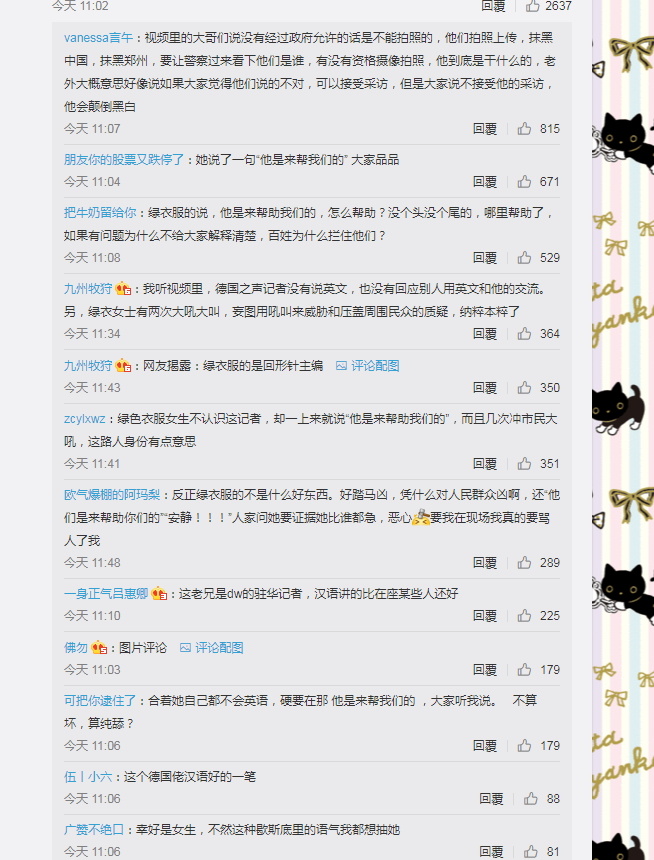Like 把牛奶留给你's comment with 529 likes
This screenshot has height=860, width=654.
pos(525,258)
